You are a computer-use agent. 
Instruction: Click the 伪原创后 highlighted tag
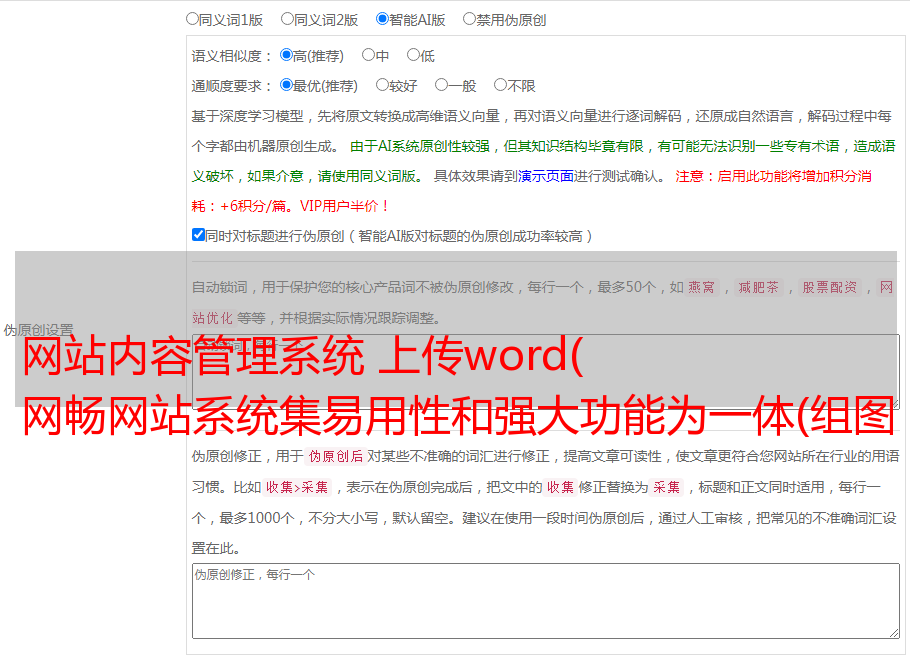click(x=336, y=456)
